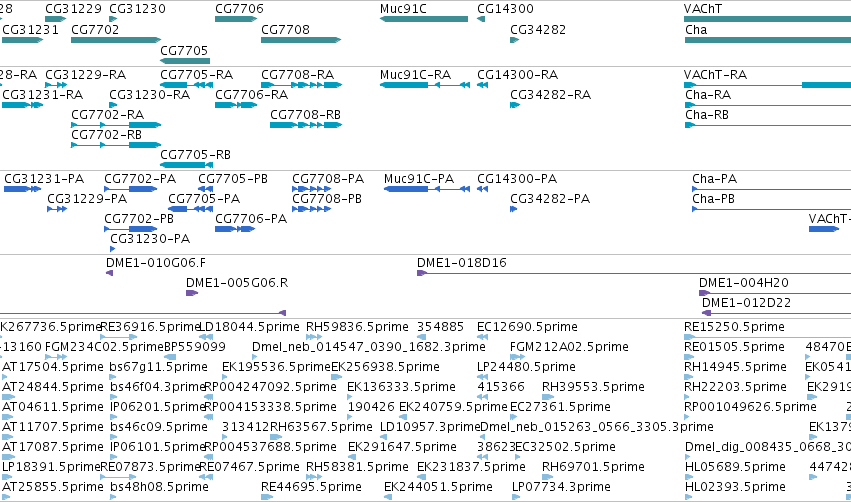The image size is (851, 502).
Task: Click protein label CG31231-PA
Action: [44, 179]
